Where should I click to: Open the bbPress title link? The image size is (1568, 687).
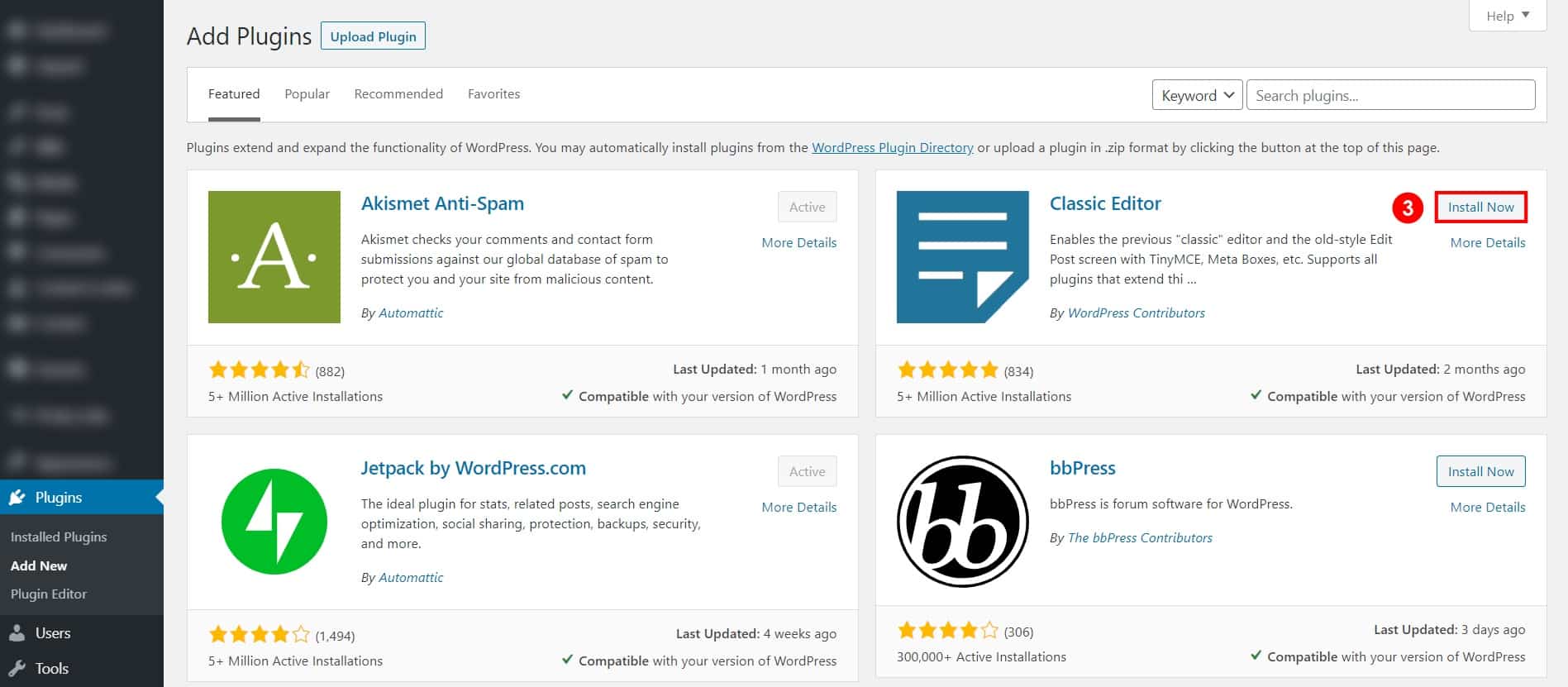coord(1083,468)
